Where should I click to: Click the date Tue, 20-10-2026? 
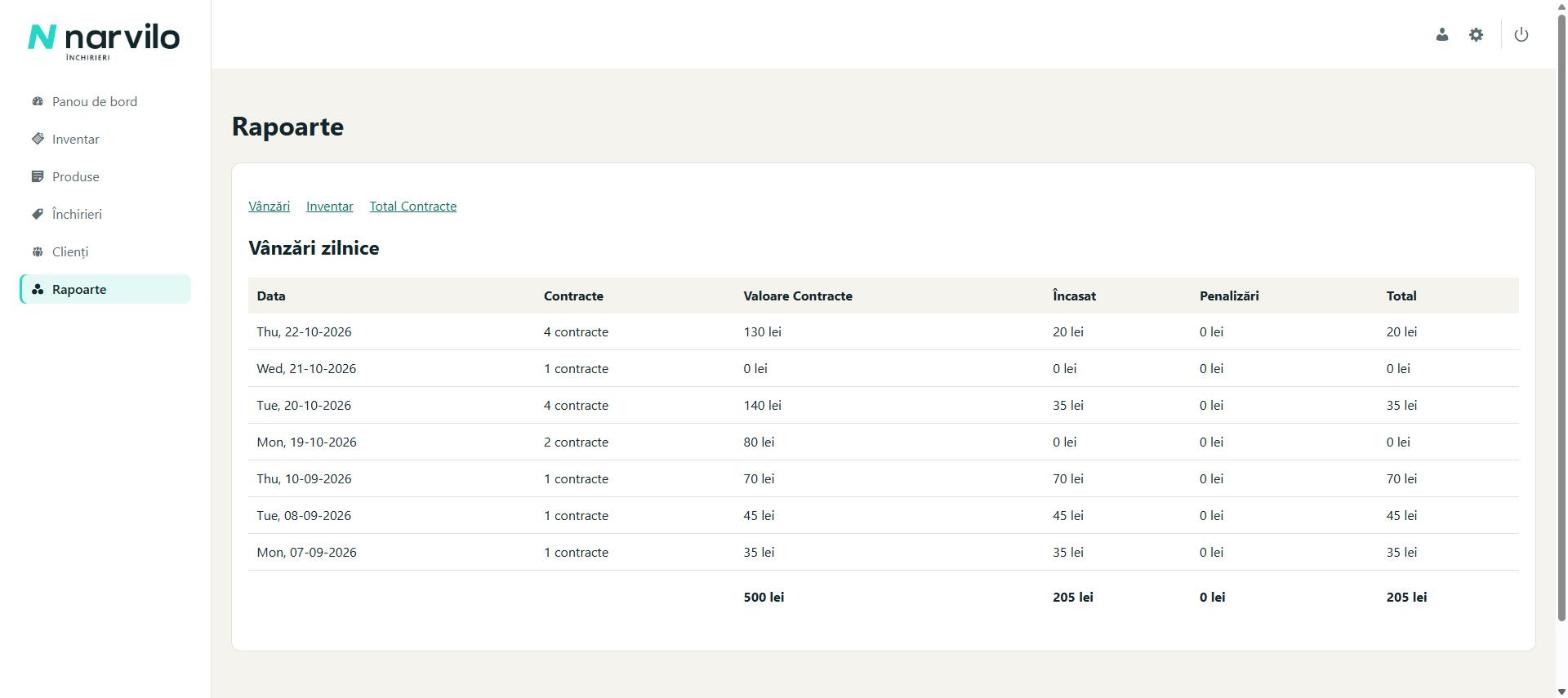click(x=304, y=406)
